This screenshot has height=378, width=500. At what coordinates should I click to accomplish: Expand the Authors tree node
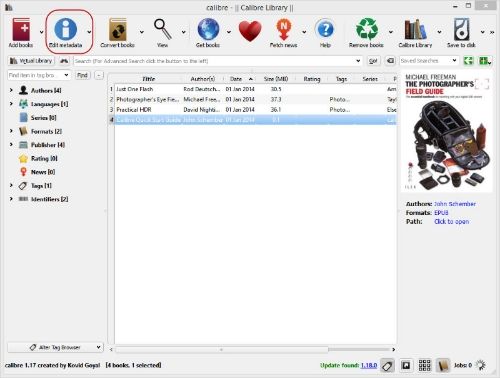[x=11, y=90]
